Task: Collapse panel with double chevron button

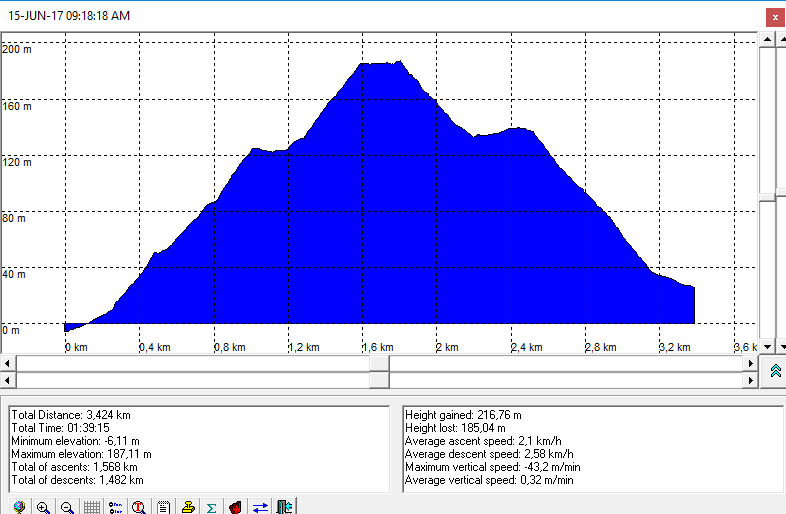Action: pyautogui.click(x=775, y=371)
